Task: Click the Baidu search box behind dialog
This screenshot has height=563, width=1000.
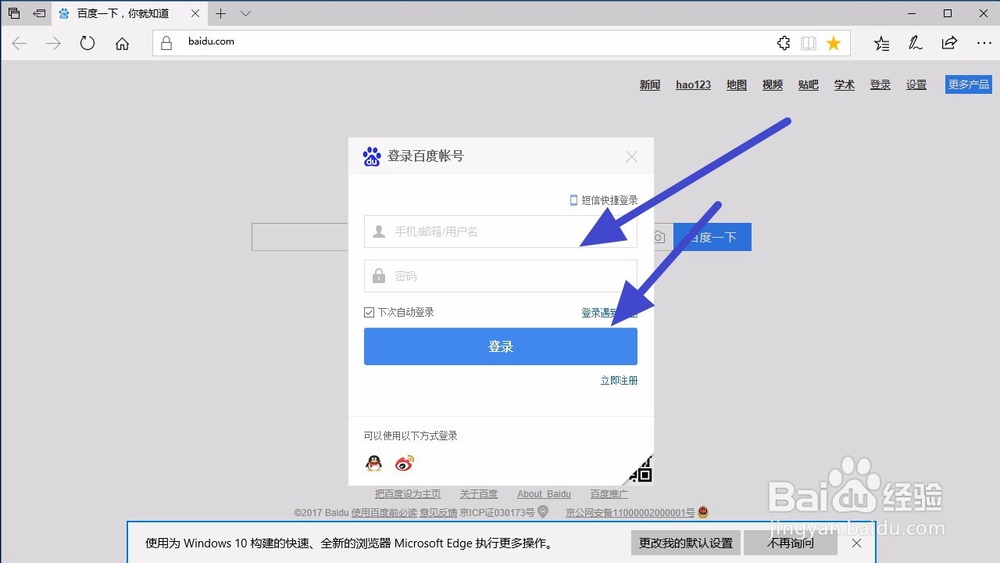Action: click(x=300, y=237)
